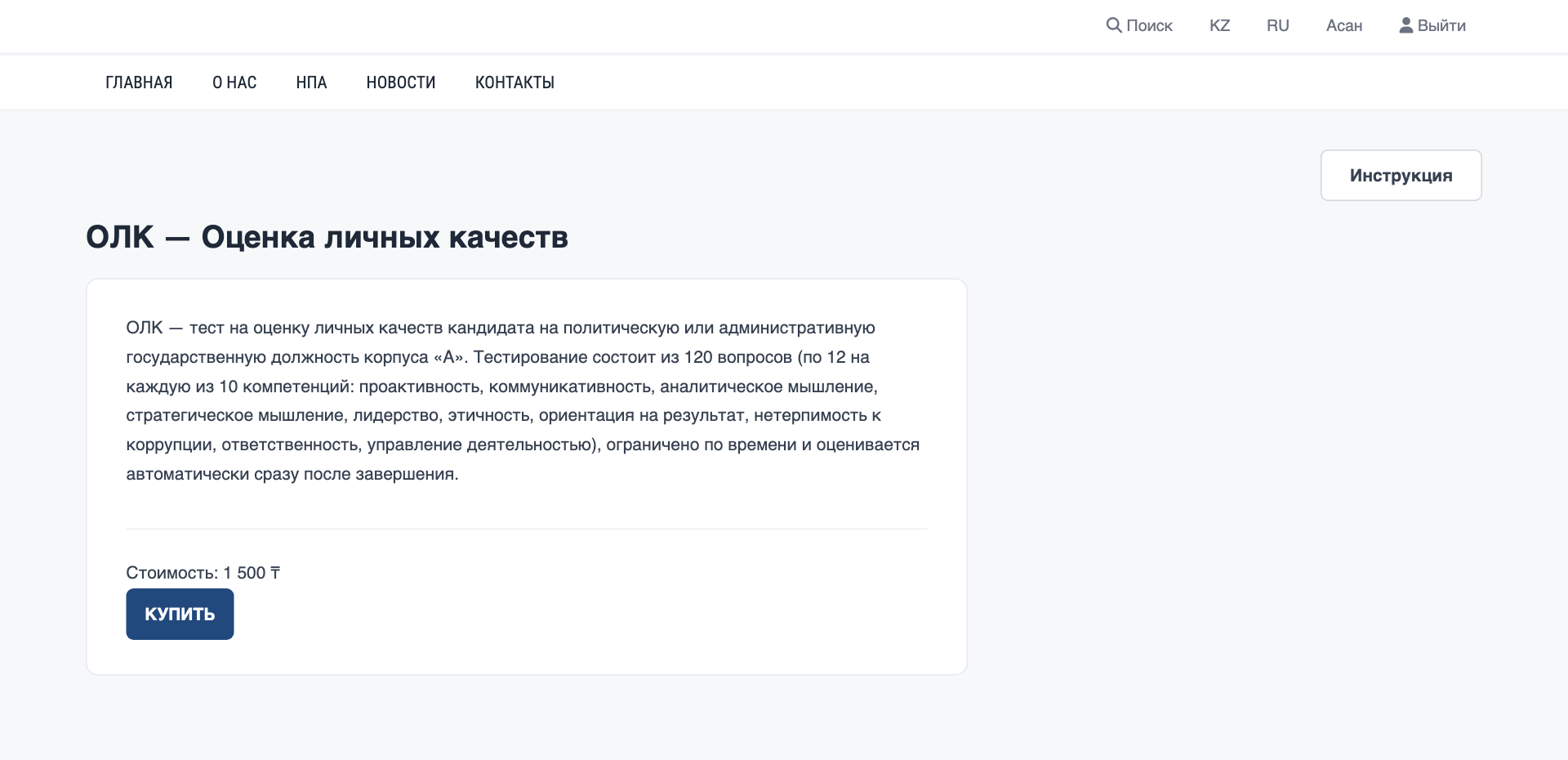Open the ГЛАВНАЯ menu item
The width and height of the screenshot is (1568, 760).
139,83
